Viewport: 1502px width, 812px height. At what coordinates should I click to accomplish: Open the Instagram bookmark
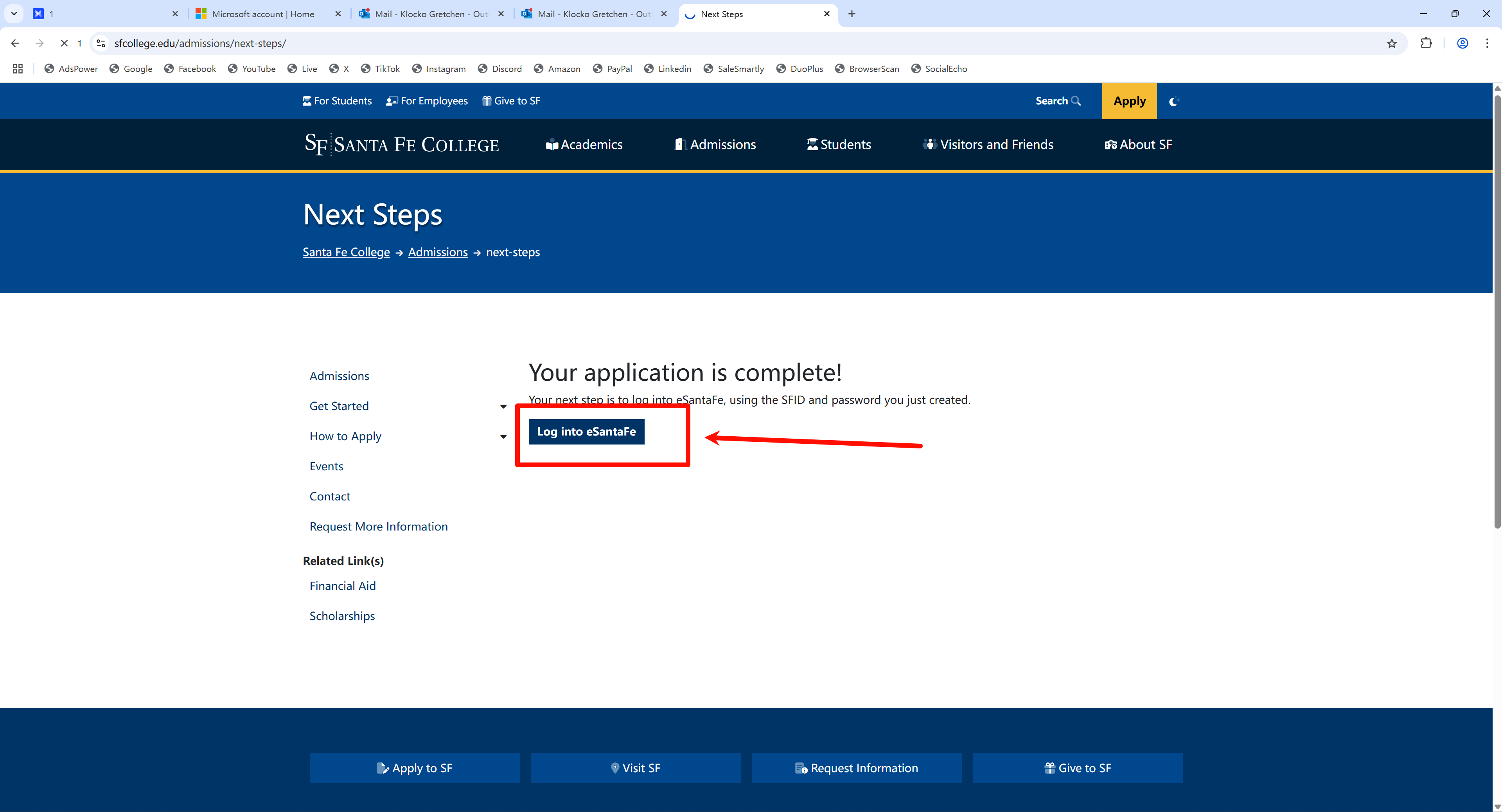(x=439, y=69)
